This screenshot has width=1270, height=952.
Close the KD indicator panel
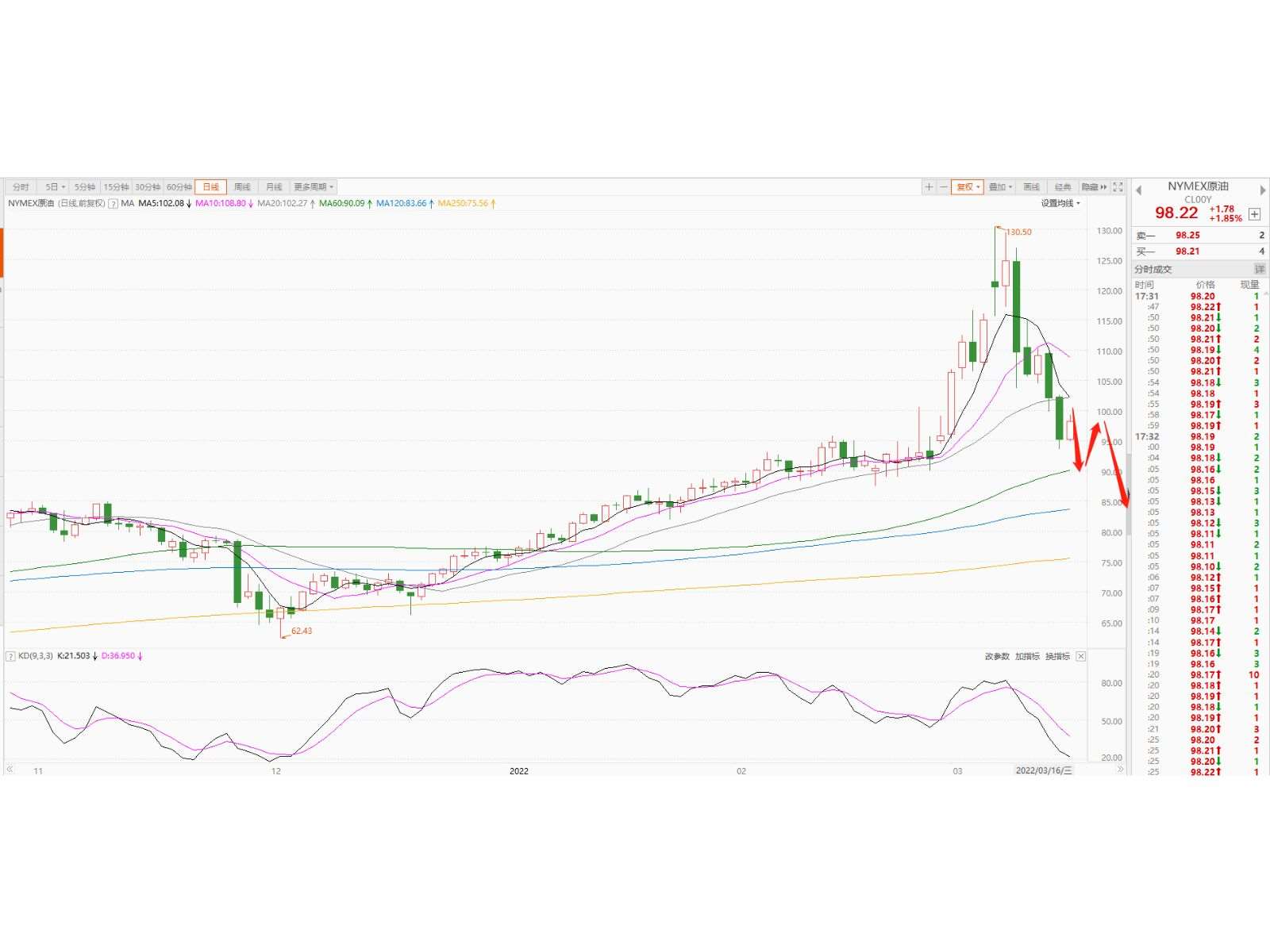(1080, 656)
